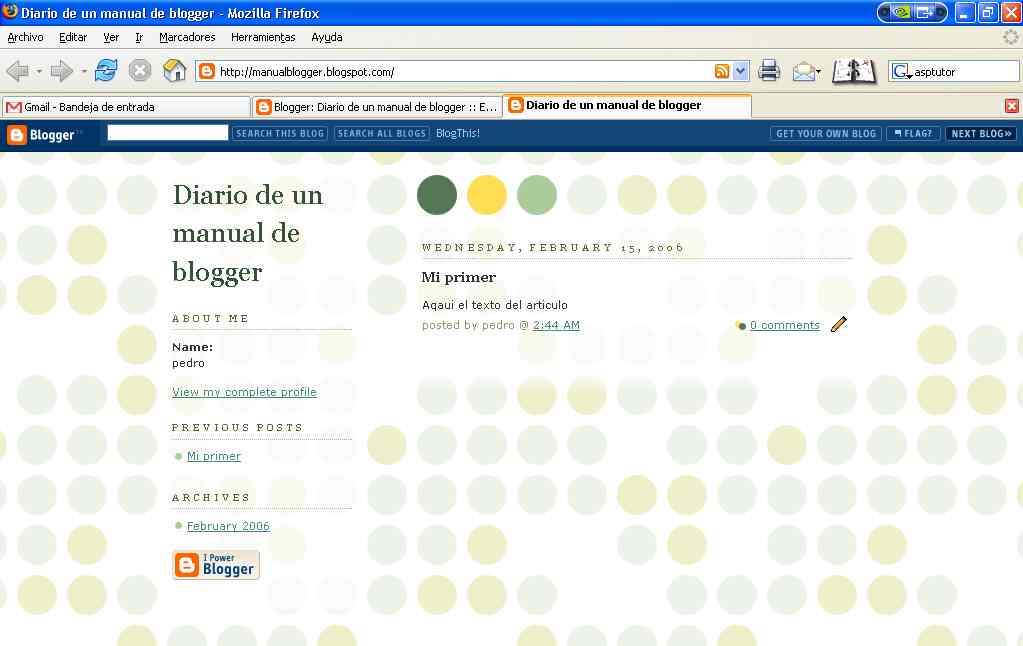Viewport: 1023px width, 646px height.
Task: Click the Home toolbar icon
Action: [x=174, y=71]
